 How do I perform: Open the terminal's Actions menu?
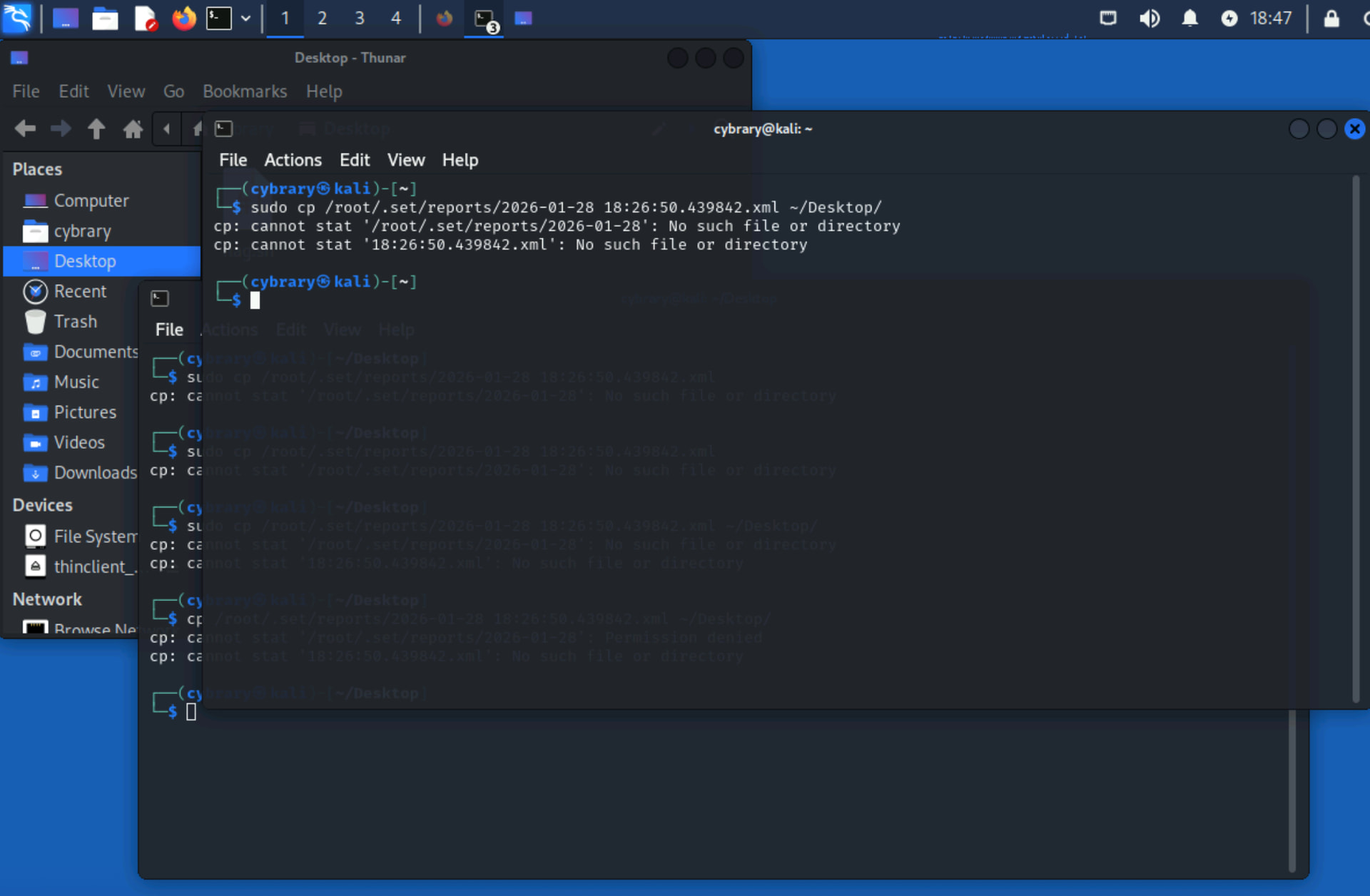point(293,160)
